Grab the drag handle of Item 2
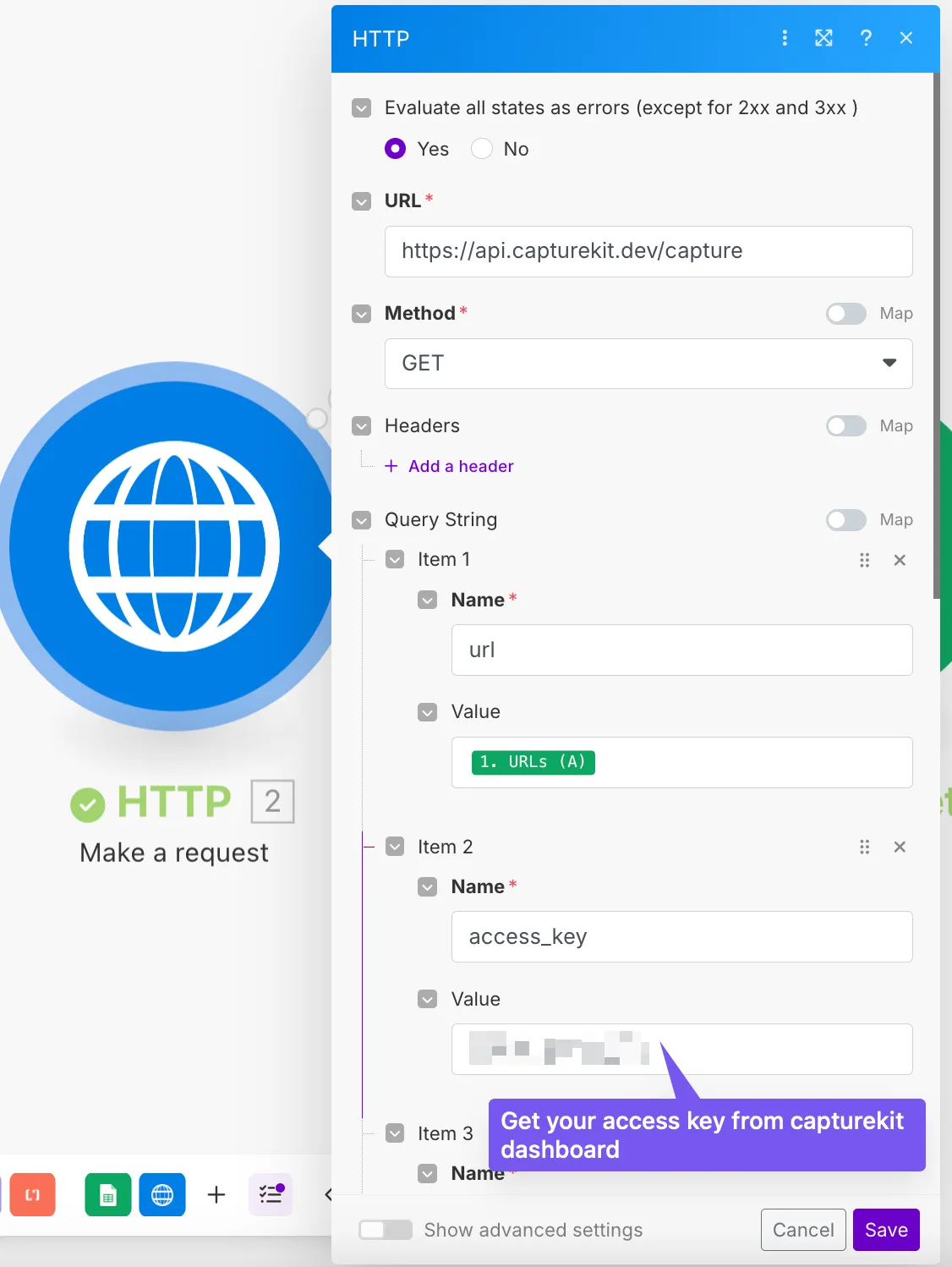Image resolution: width=952 pixels, height=1267 pixels. (x=864, y=847)
